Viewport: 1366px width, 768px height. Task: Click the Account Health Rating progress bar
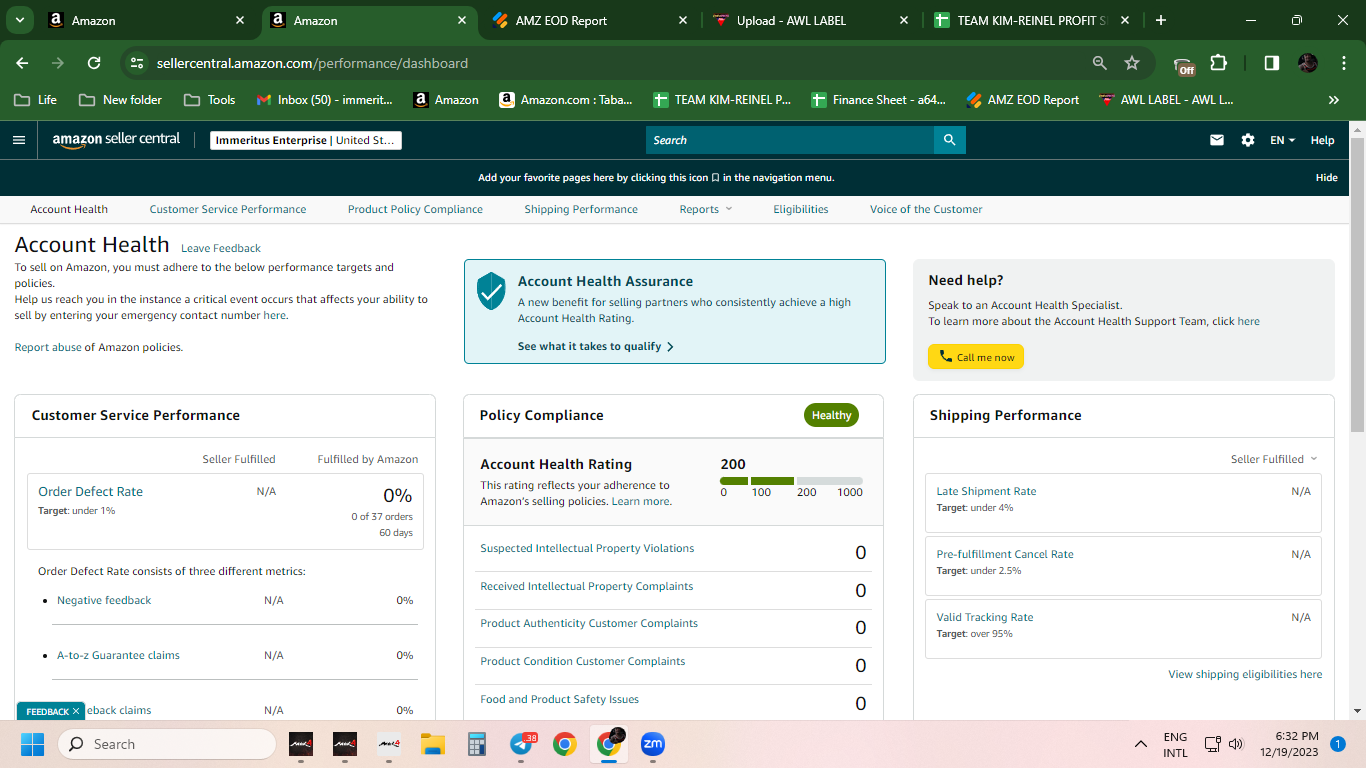point(791,481)
